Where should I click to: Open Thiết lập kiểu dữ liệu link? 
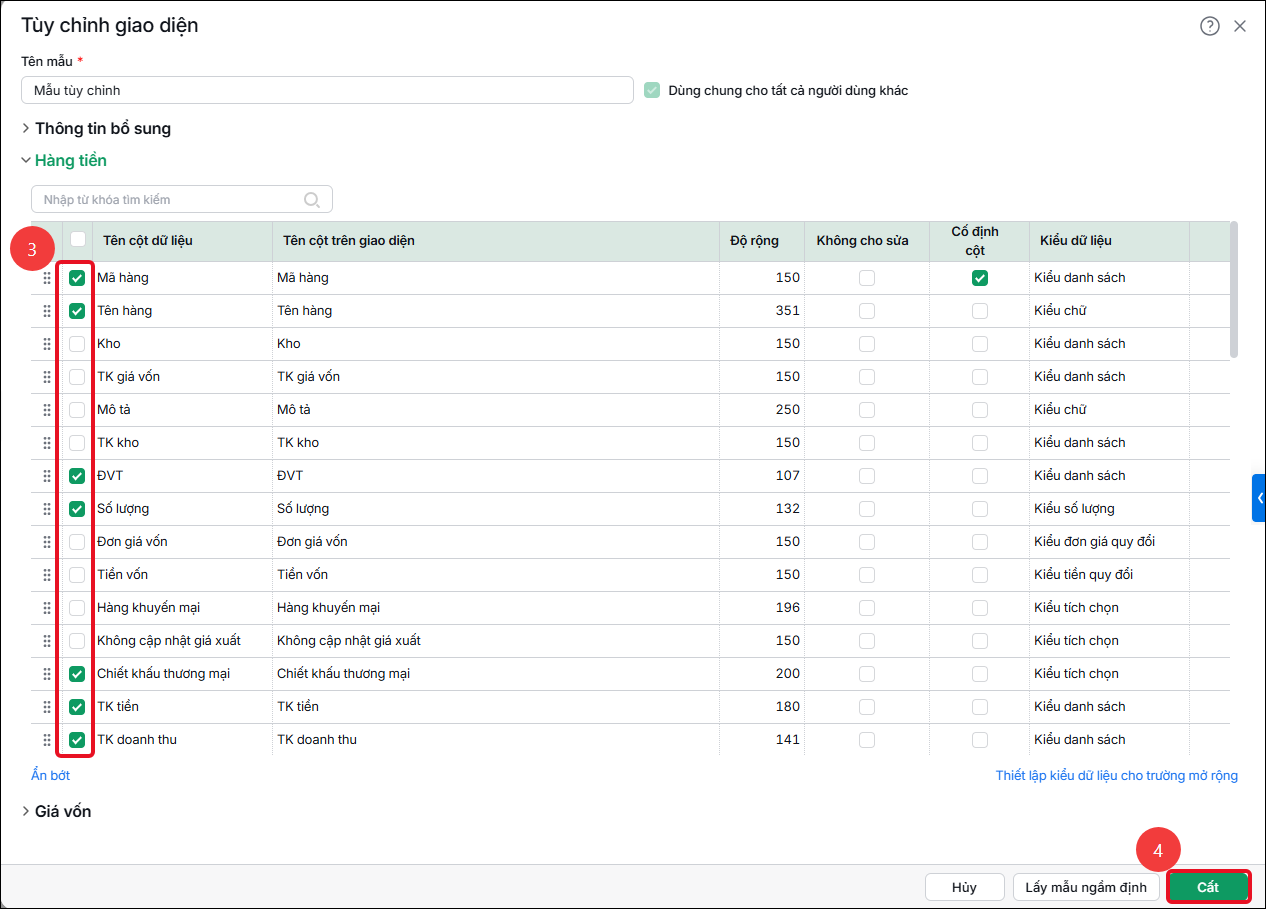tap(1117, 775)
